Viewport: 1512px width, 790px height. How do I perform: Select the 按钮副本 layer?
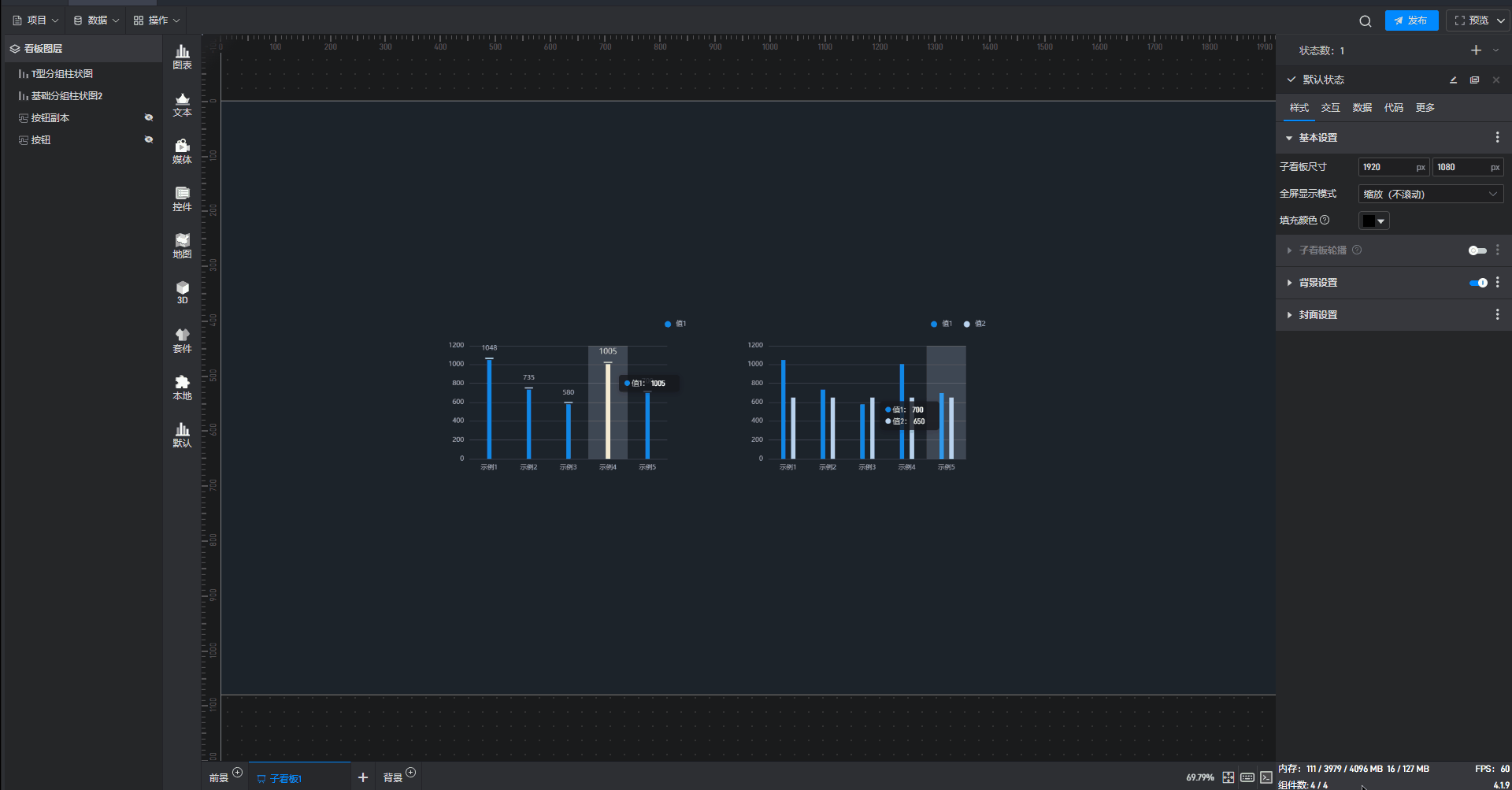(82, 118)
